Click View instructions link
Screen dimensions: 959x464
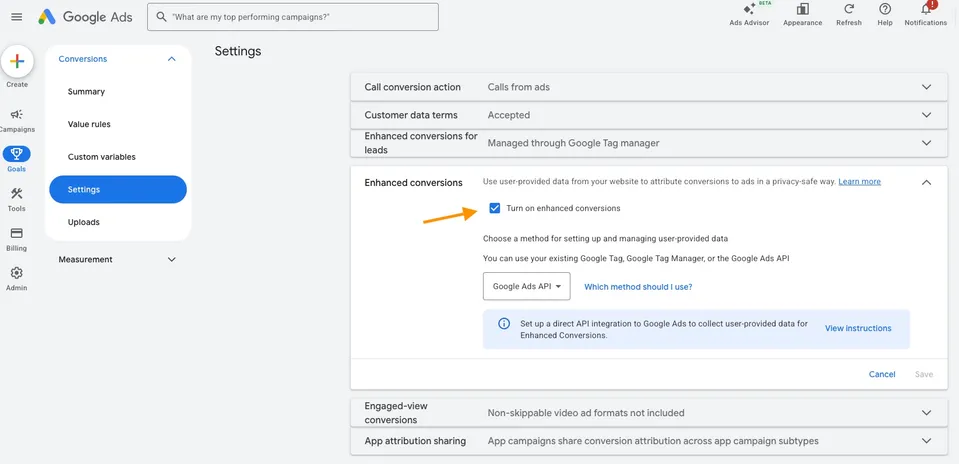point(858,328)
